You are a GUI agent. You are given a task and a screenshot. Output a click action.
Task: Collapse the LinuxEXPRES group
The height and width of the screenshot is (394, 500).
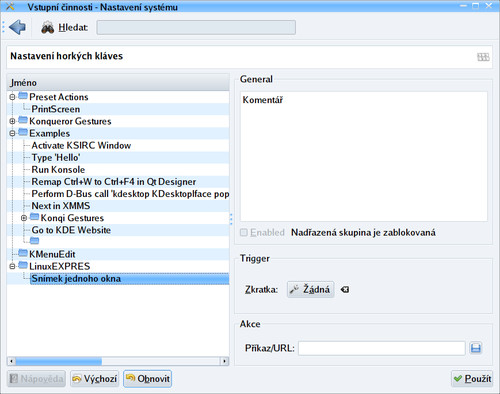pyautogui.click(x=12, y=266)
